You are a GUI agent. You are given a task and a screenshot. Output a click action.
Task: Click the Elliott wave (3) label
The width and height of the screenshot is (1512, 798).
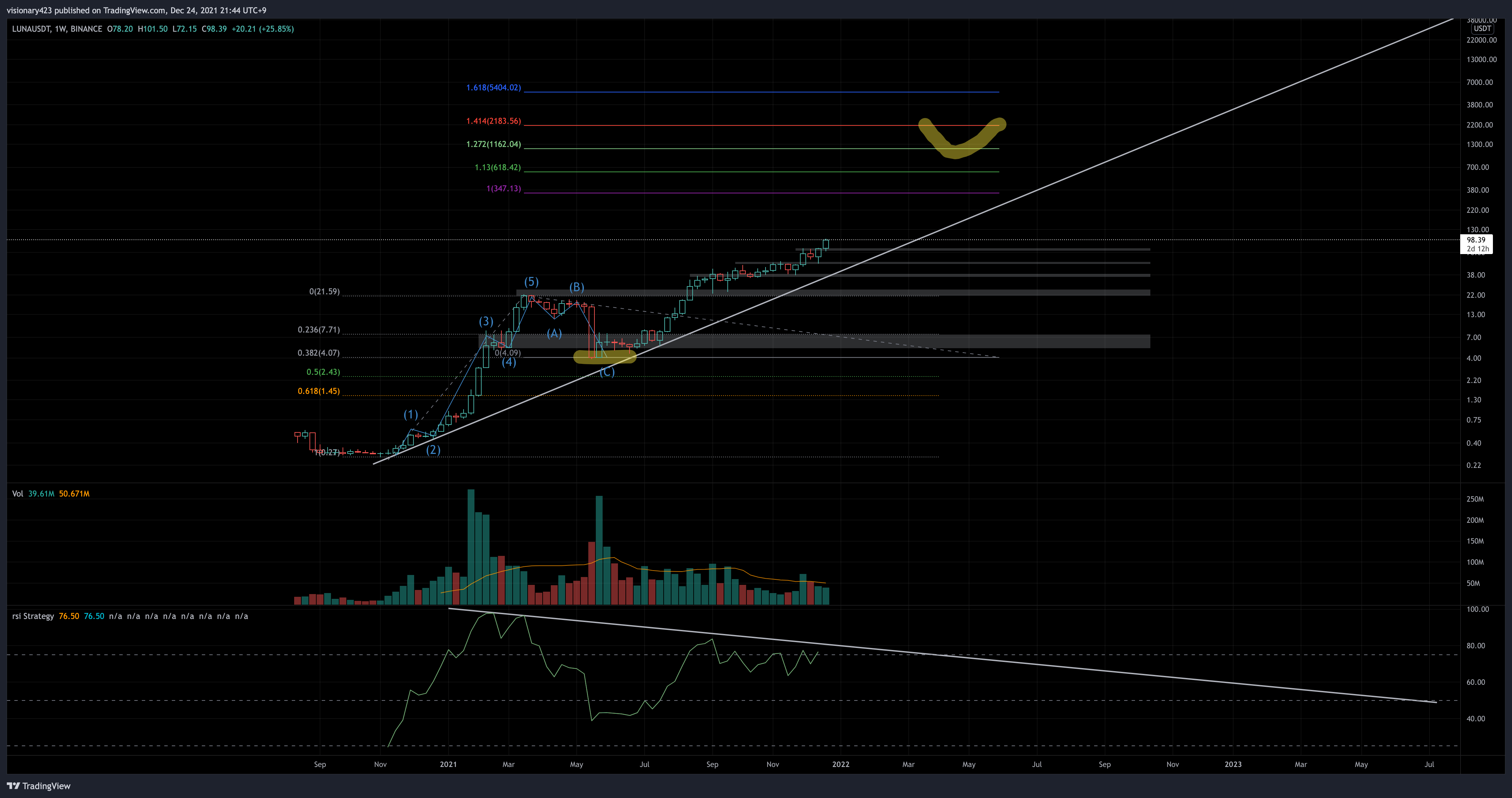click(485, 321)
